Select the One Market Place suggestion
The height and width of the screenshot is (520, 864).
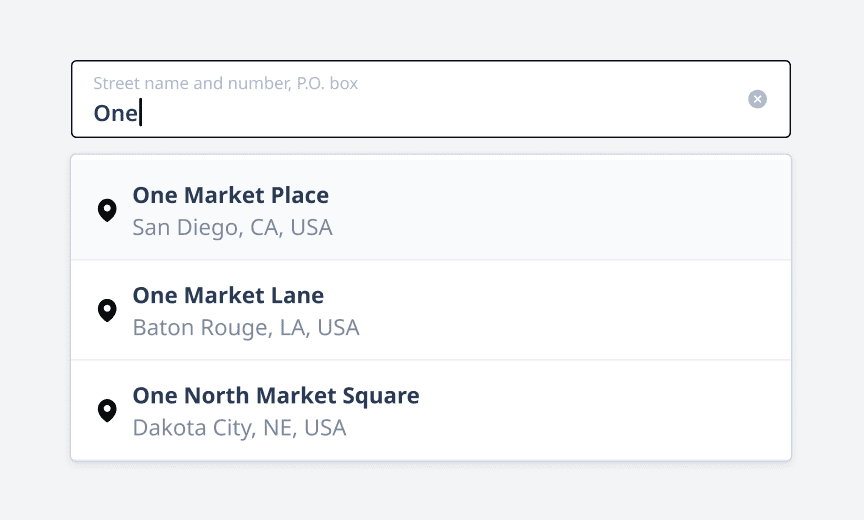point(431,210)
